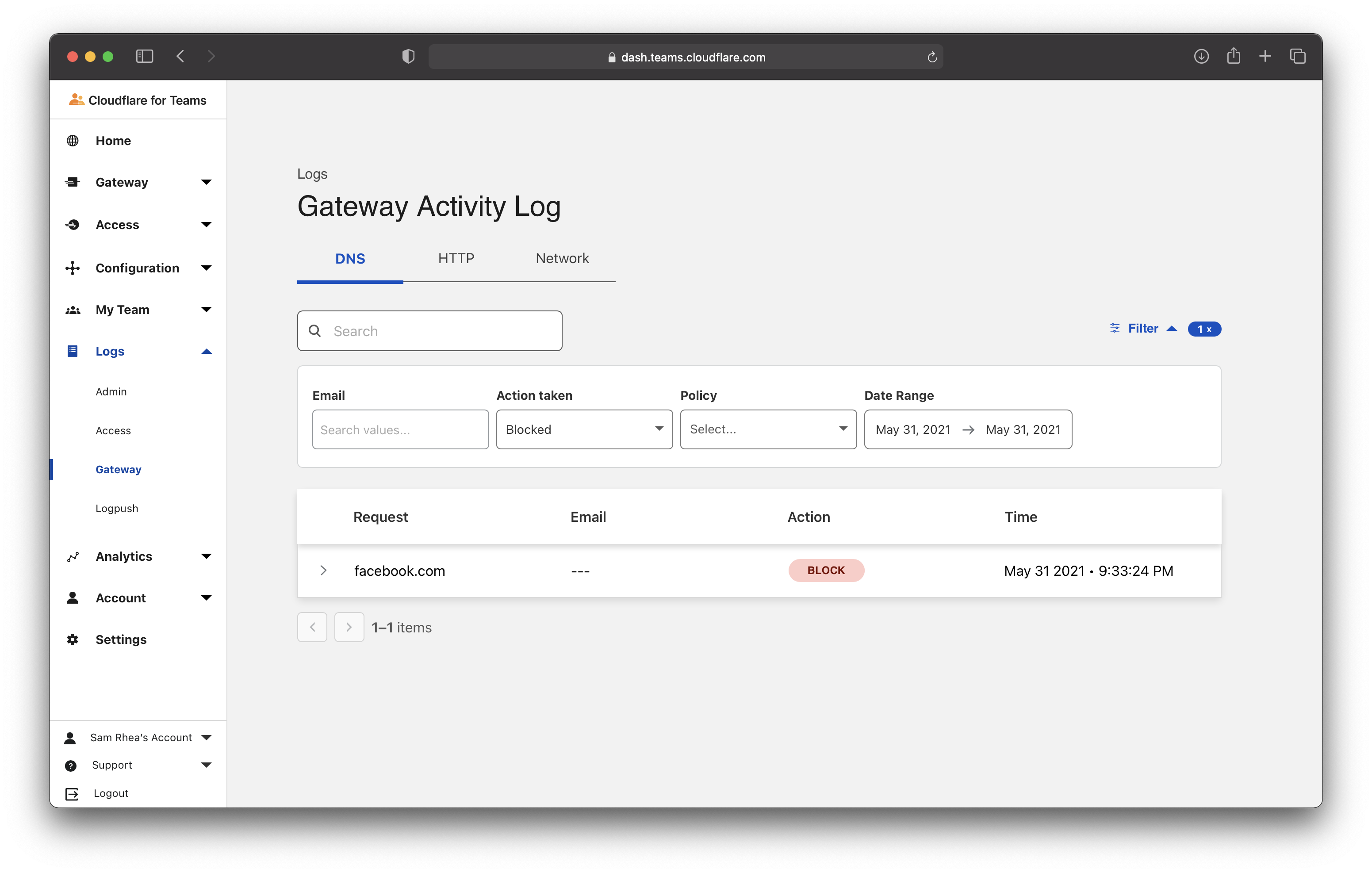Click the Logout icon at sidebar bottom
This screenshot has height=873, width=1372.
(x=72, y=794)
